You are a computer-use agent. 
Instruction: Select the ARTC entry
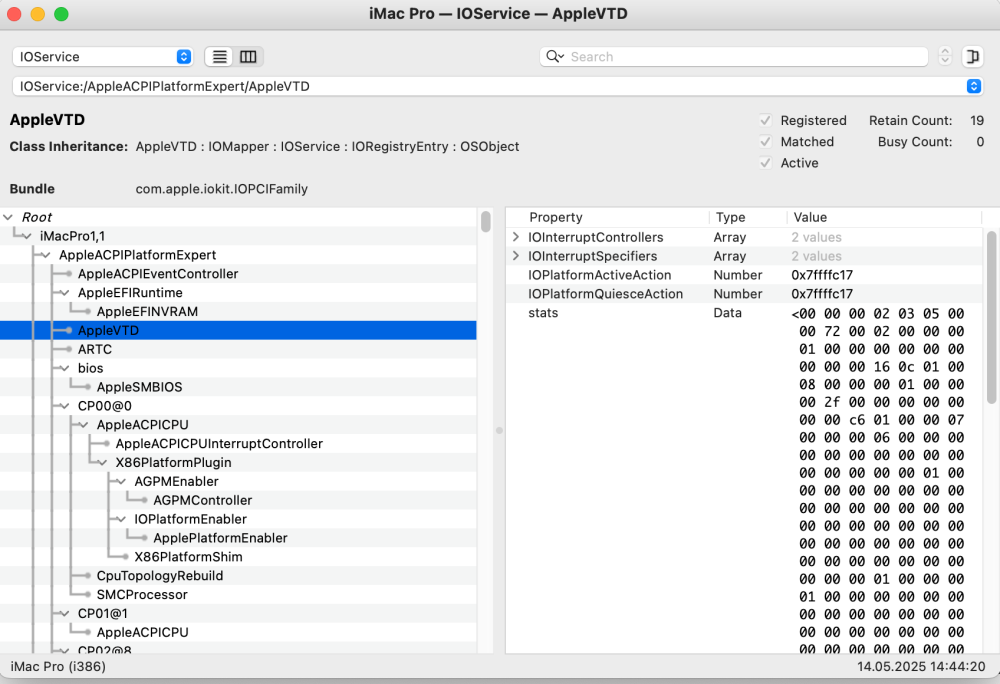(x=94, y=349)
